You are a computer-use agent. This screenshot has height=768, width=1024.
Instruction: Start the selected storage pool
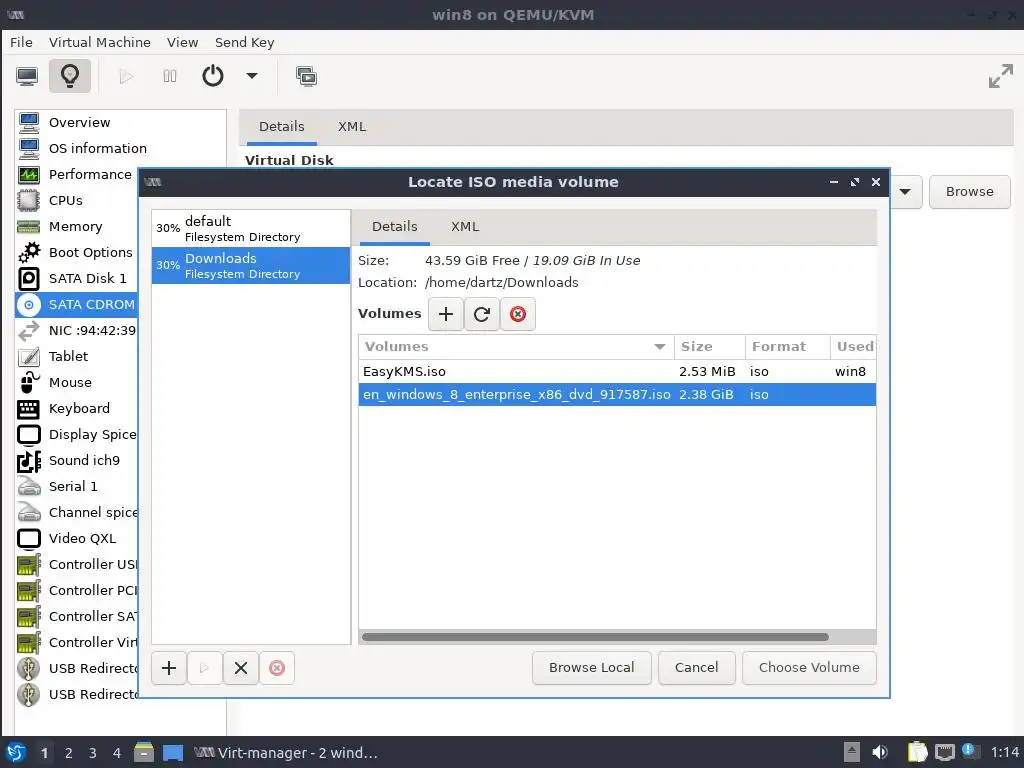pyautogui.click(x=205, y=668)
